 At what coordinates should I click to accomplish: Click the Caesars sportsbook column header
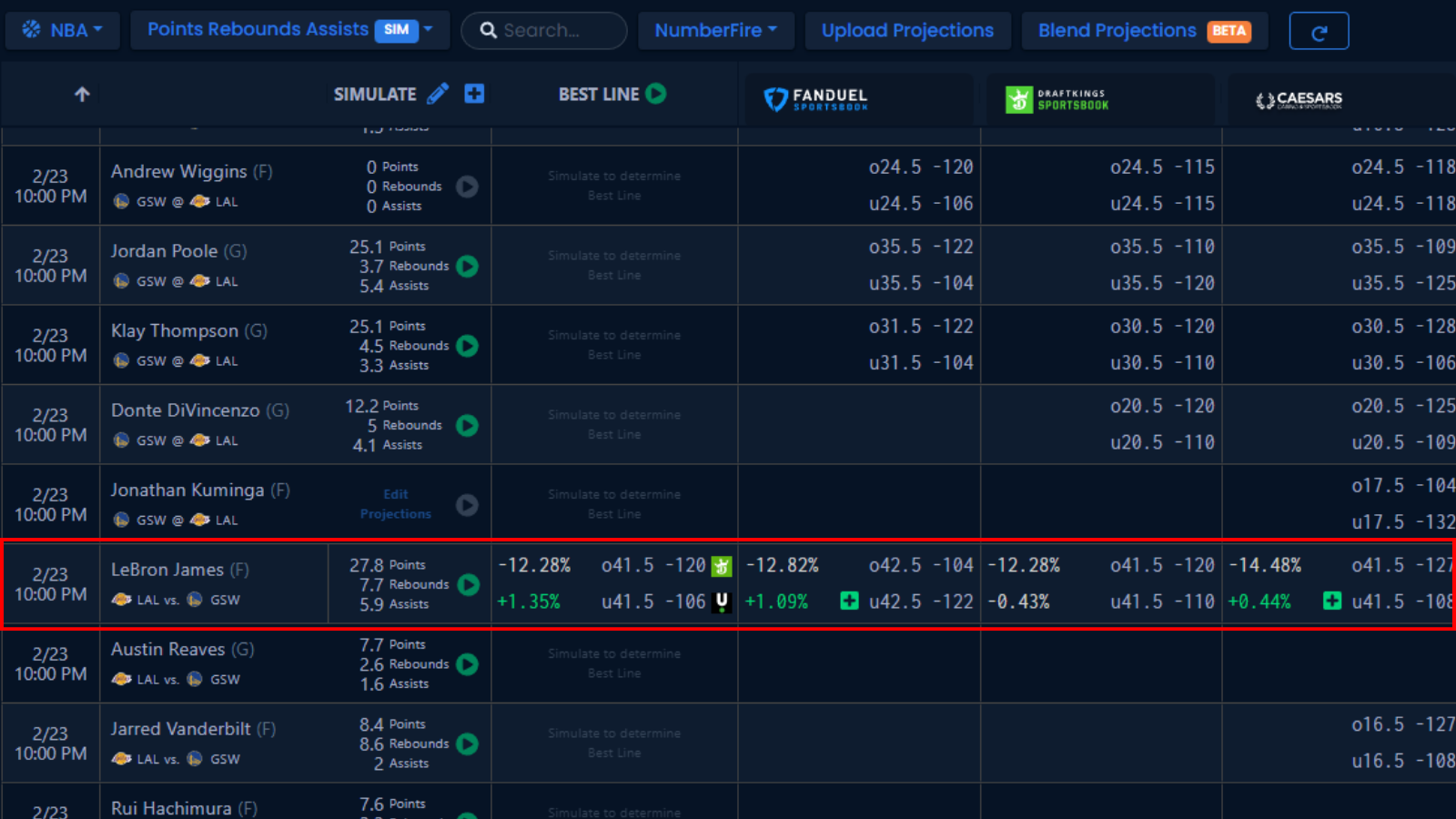1299,99
